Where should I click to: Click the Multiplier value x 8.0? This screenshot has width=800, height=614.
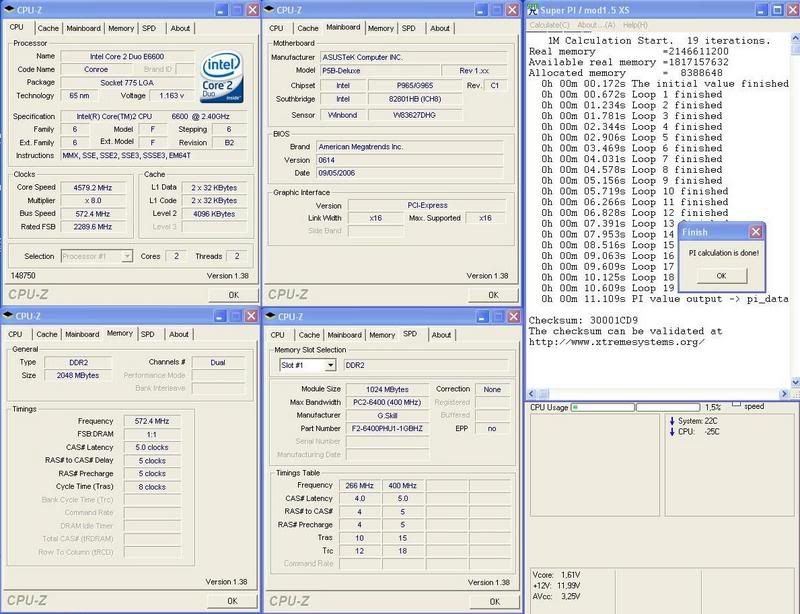click(93, 201)
